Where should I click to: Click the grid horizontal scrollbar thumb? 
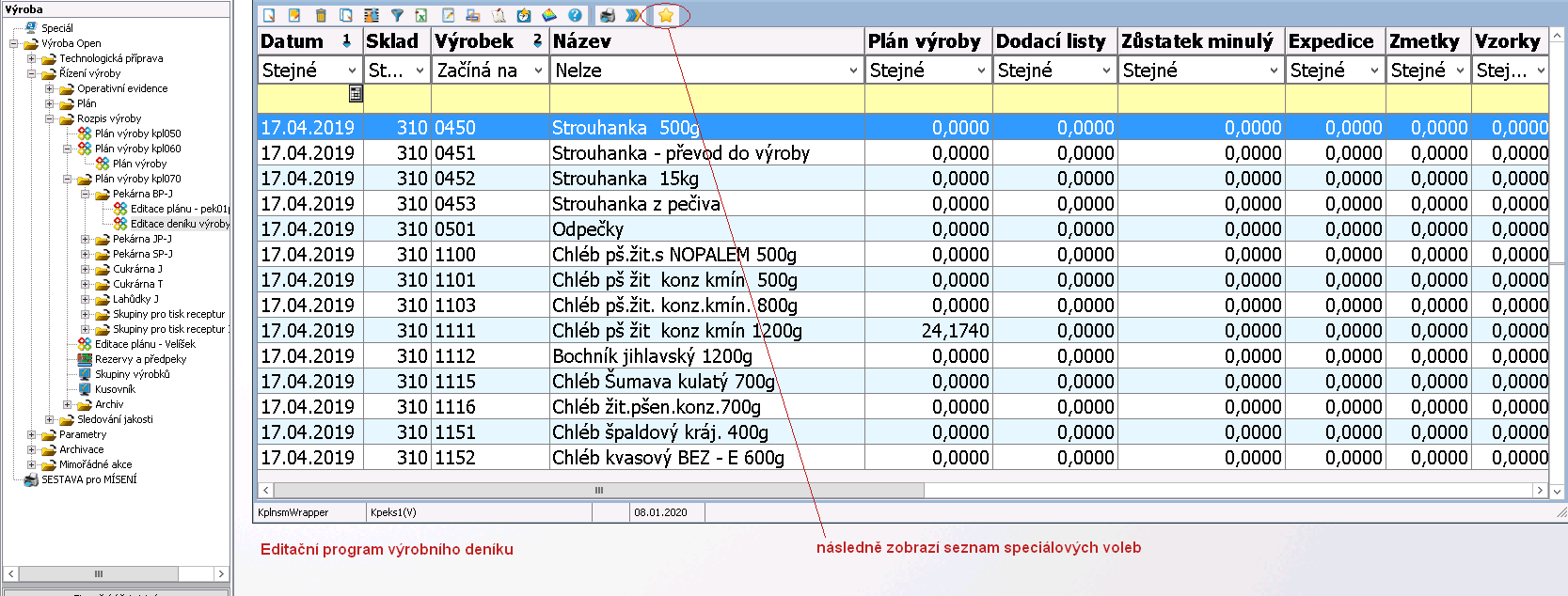(x=598, y=491)
